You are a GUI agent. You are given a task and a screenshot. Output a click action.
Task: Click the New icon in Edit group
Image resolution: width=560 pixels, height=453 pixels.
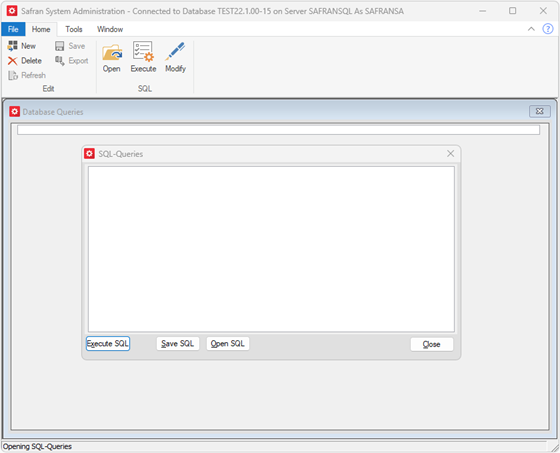pos(12,46)
